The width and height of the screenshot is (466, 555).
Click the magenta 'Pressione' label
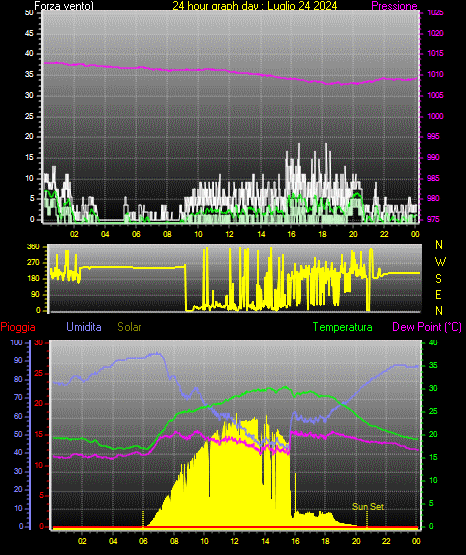394,6
